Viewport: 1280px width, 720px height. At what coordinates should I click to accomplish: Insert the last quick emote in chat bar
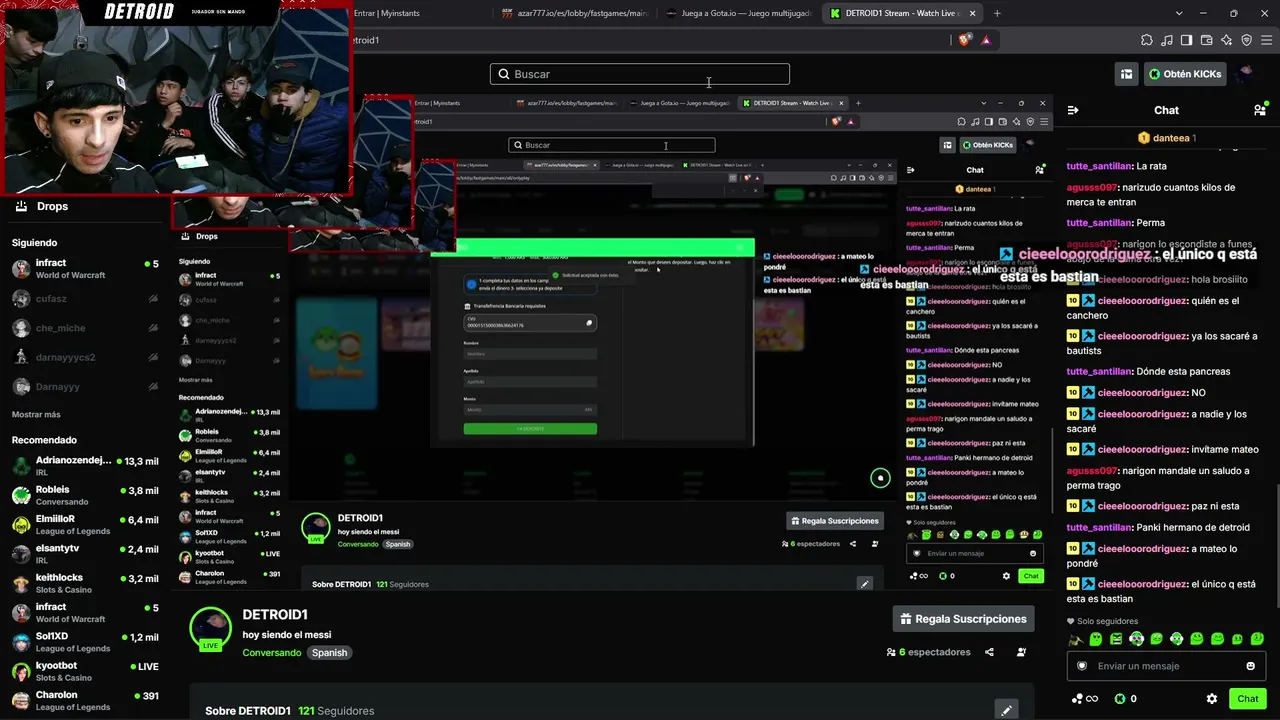point(1257,639)
